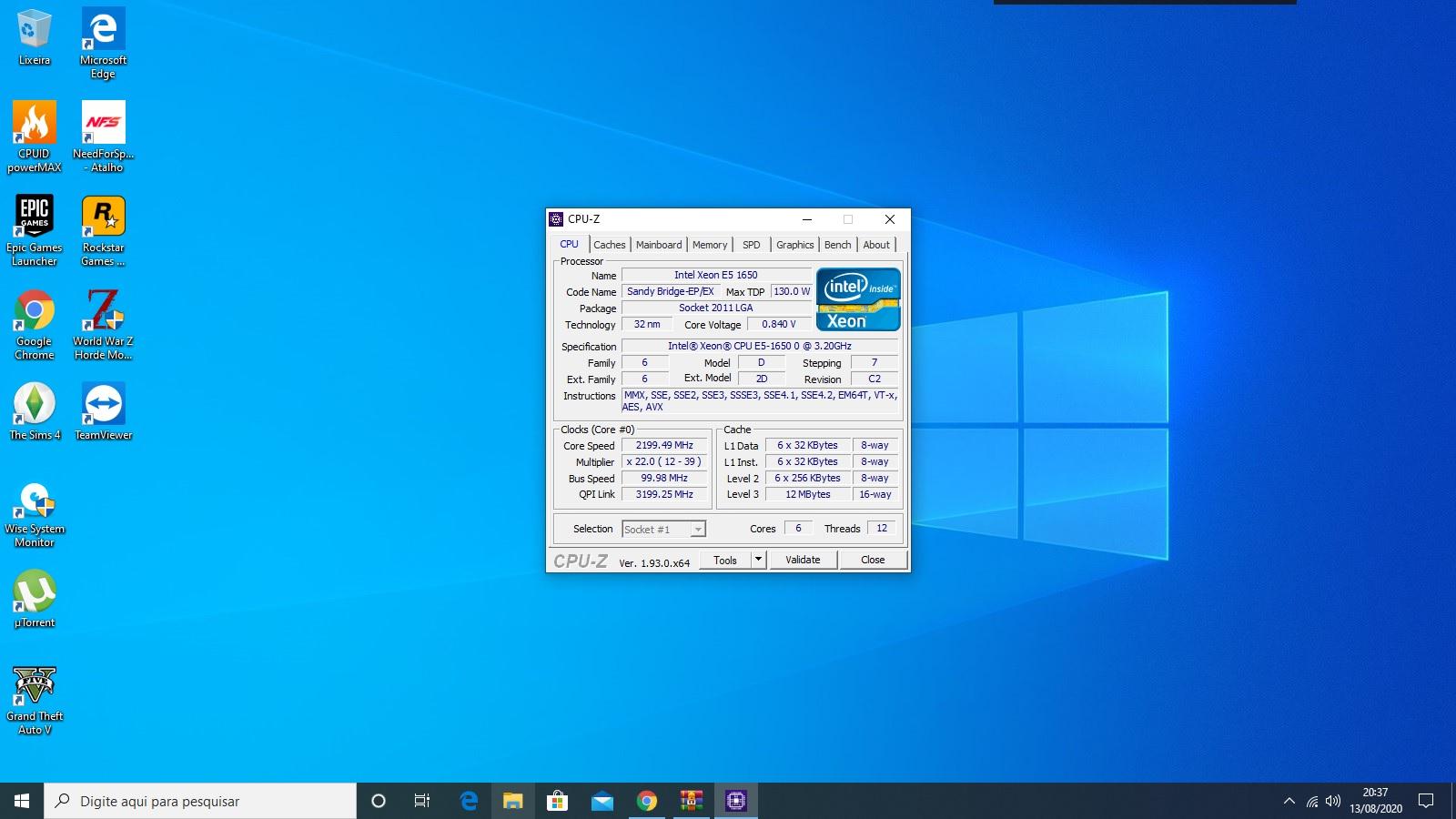
Task: Click CPU-Z taskbar button
Action: (x=736, y=801)
